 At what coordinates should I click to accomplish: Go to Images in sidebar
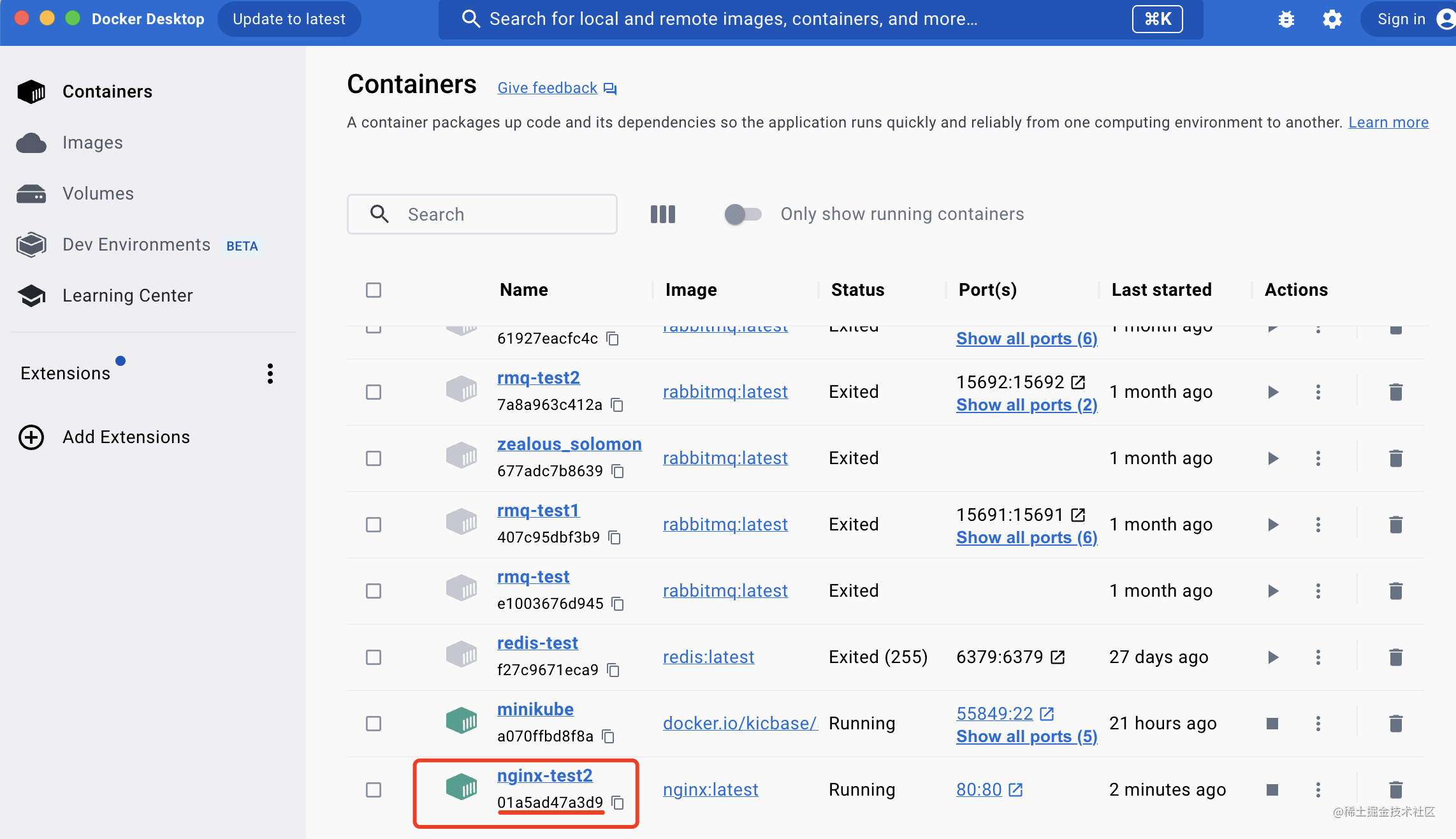point(92,143)
